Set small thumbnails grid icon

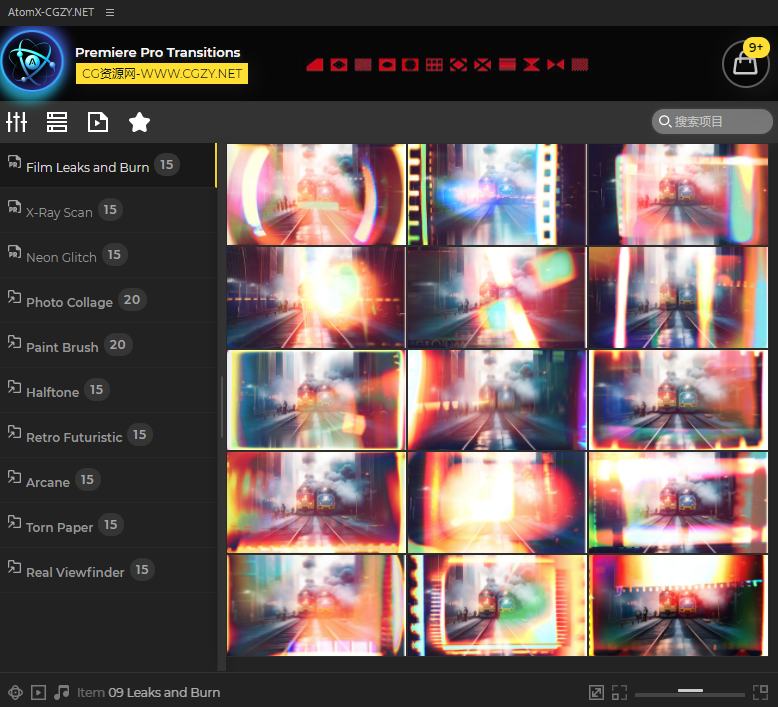point(619,692)
